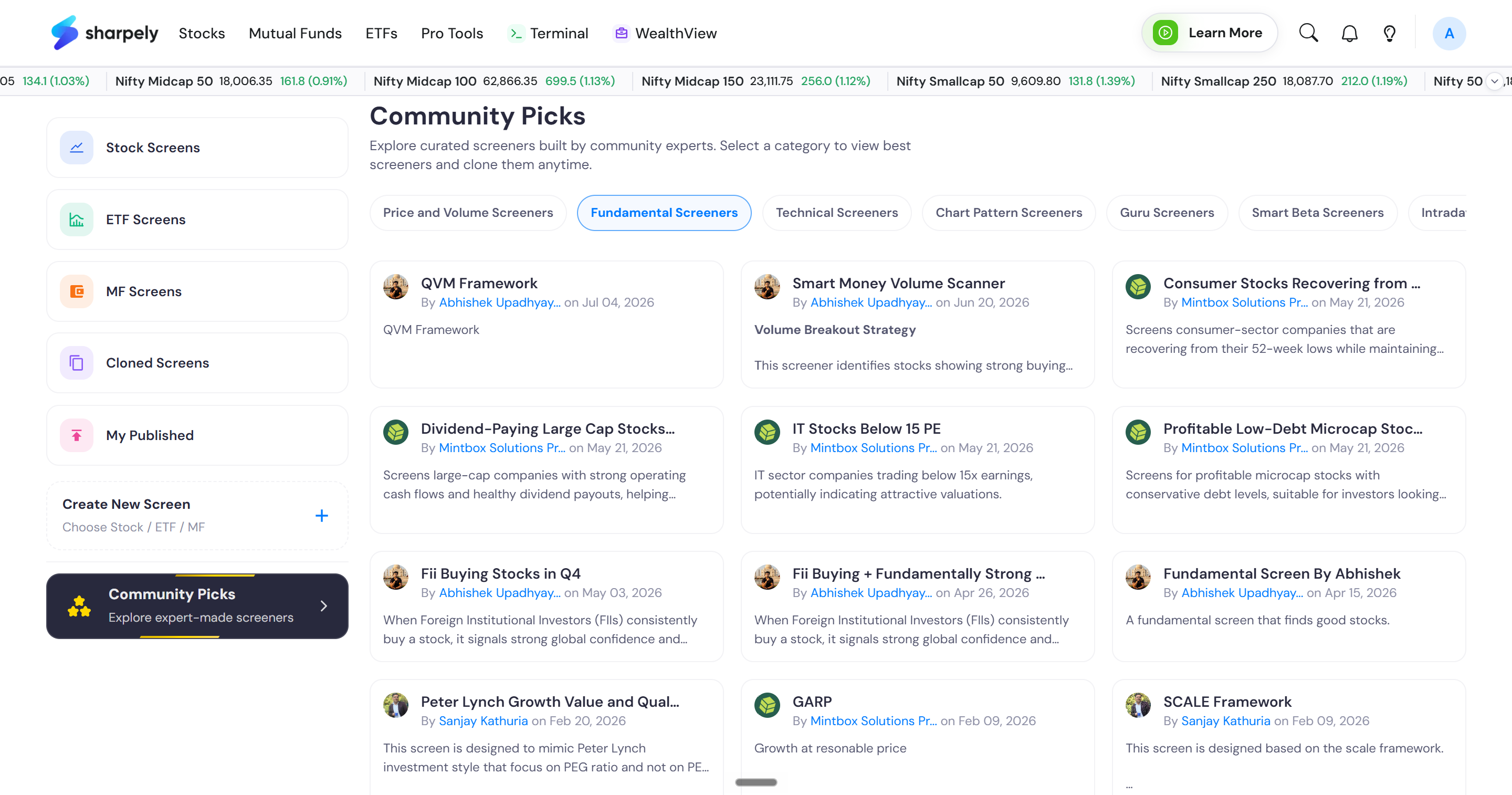Click IT Stocks Below 15 PE avatar
Screen dimensions: 1512x795
[767, 433]
